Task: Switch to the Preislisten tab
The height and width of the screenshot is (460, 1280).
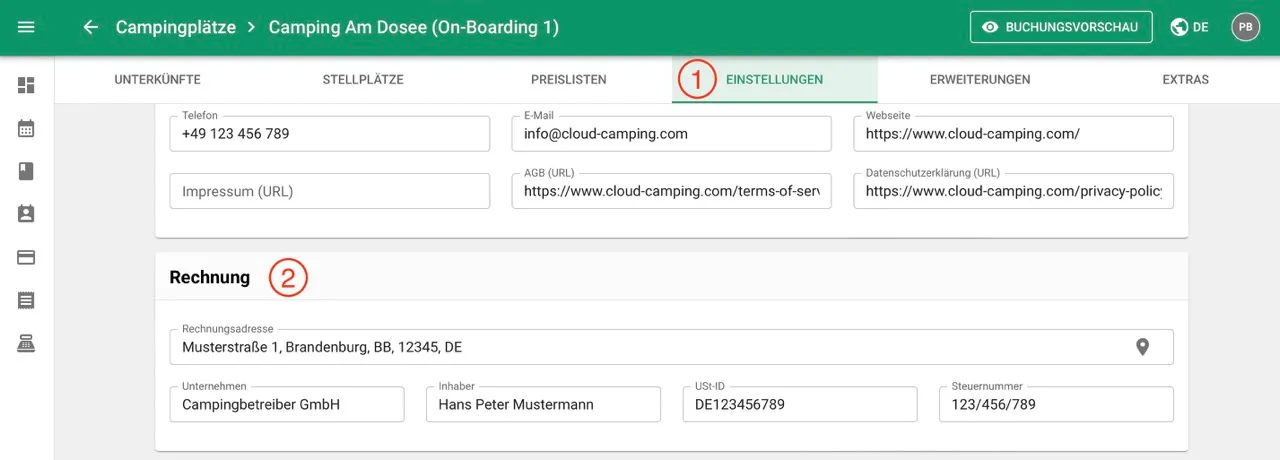Action: tap(568, 80)
